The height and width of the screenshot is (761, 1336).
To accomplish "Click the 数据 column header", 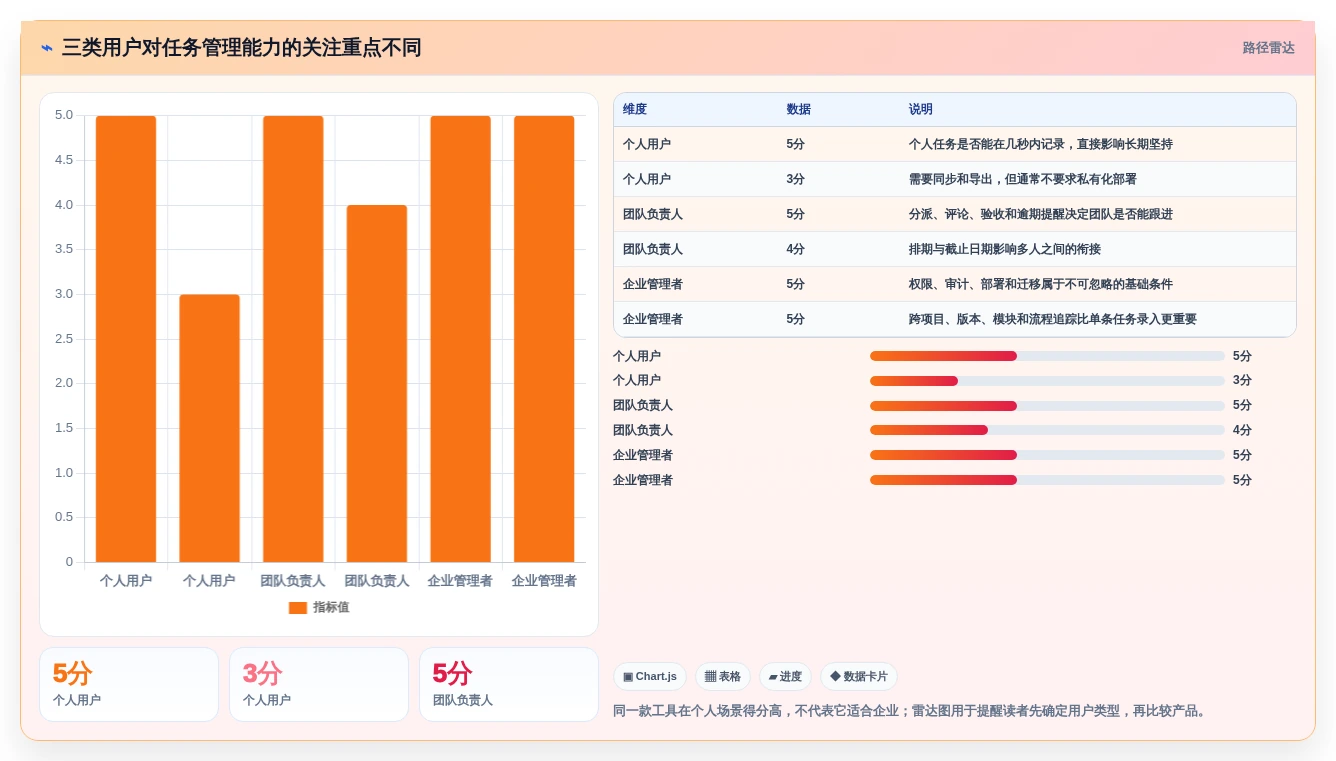I will [x=799, y=110].
